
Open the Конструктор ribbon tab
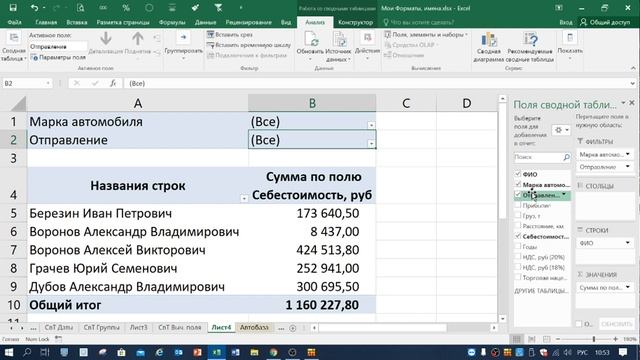tap(356, 22)
